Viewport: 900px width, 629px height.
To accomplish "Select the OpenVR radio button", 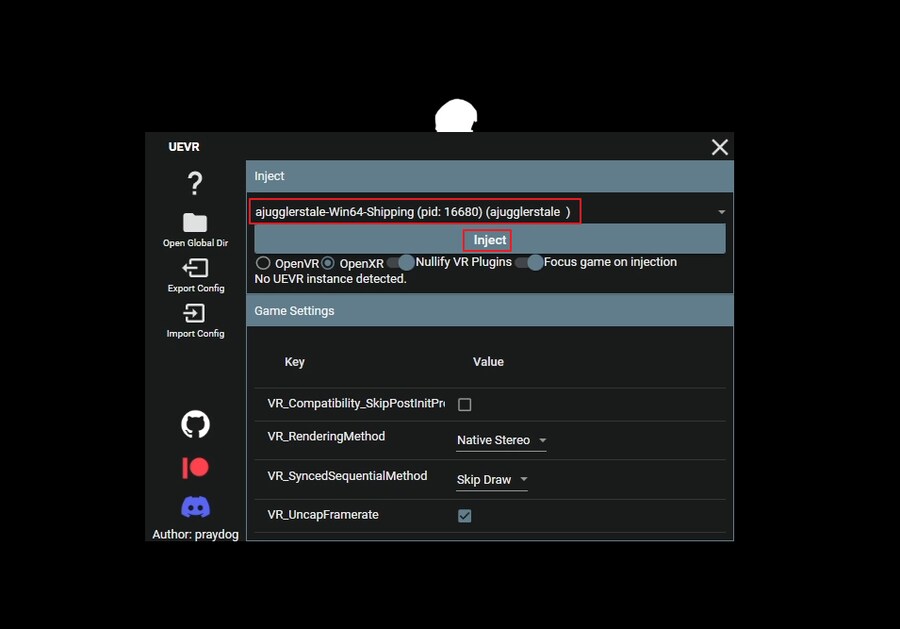I will [263, 263].
